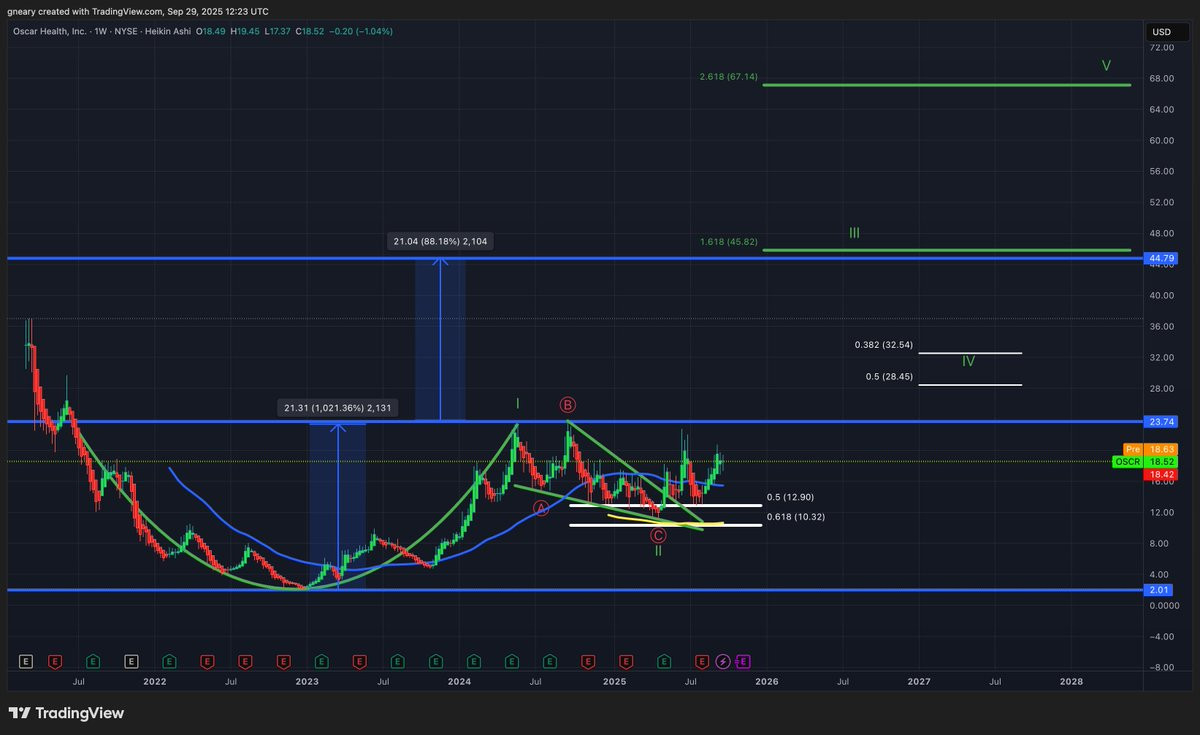The height and width of the screenshot is (735, 1200).
Task: Click the 2023 time axis label
Action: click(x=307, y=681)
